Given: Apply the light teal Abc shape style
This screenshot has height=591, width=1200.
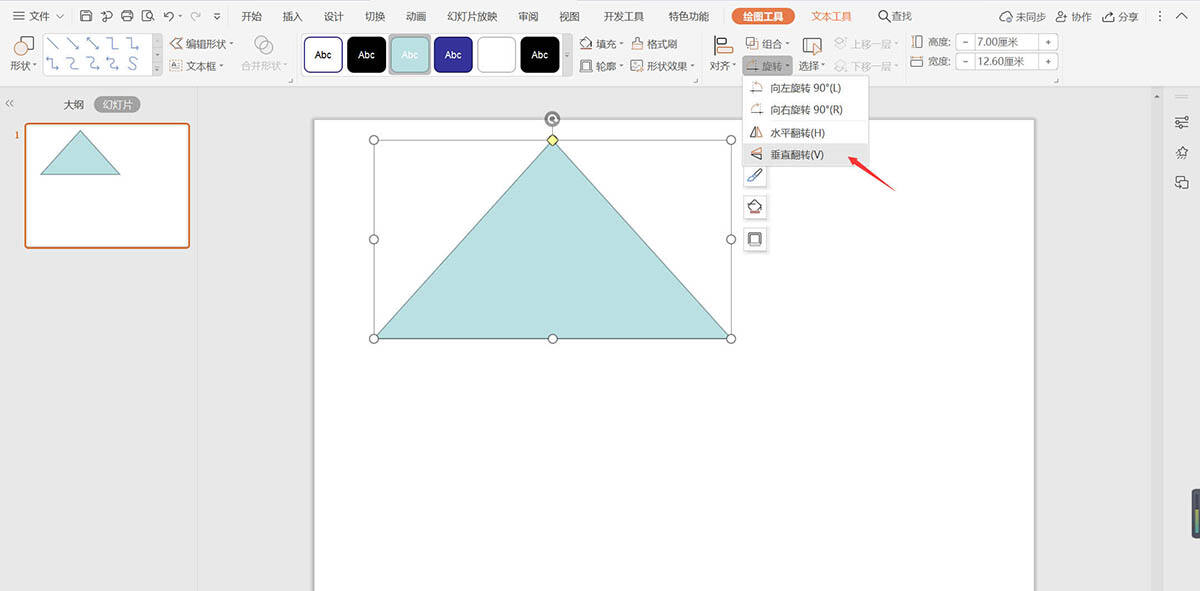Looking at the screenshot, I should point(410,55).
